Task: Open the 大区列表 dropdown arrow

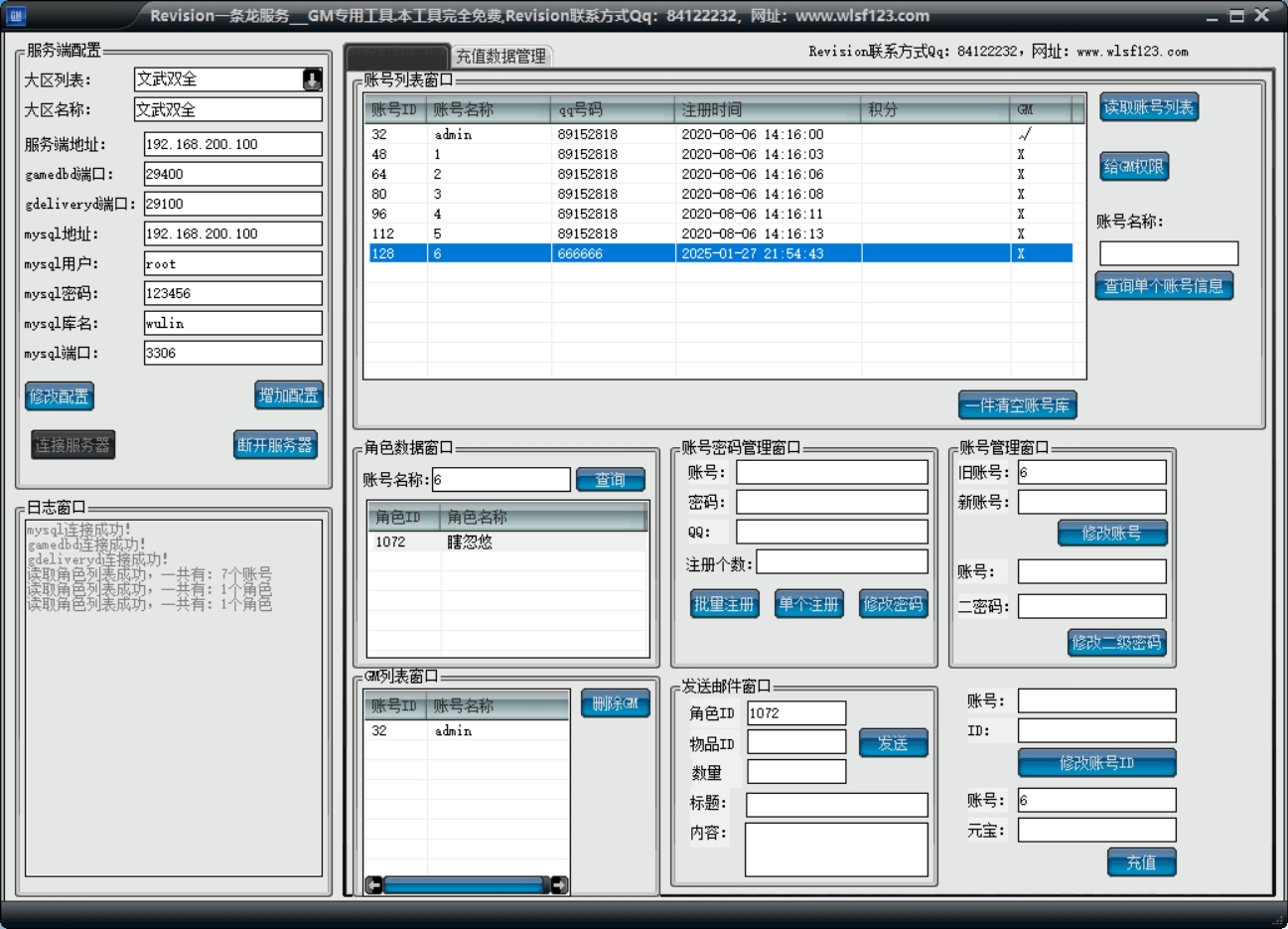Action: click(312, 79)
